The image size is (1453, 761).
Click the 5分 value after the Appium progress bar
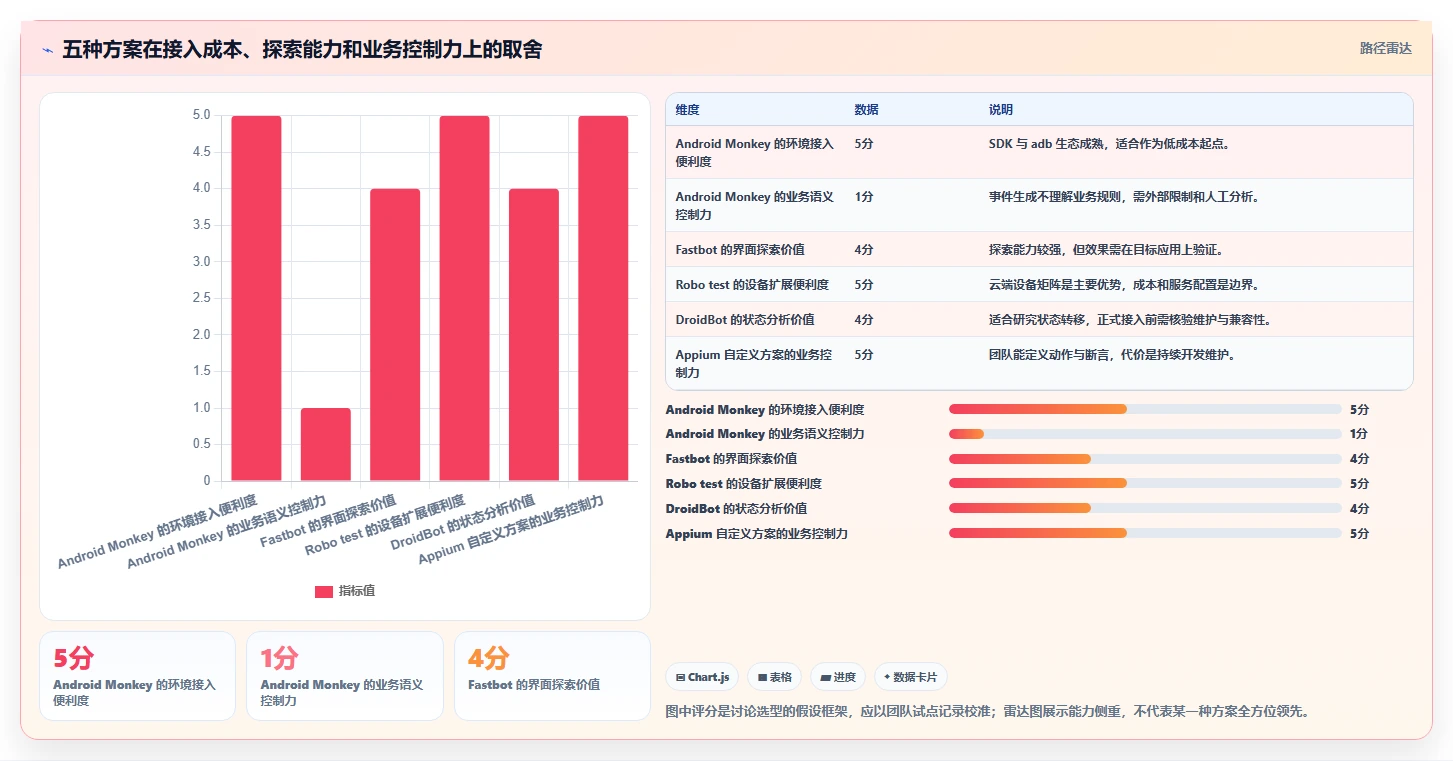tap(1359, 534)
